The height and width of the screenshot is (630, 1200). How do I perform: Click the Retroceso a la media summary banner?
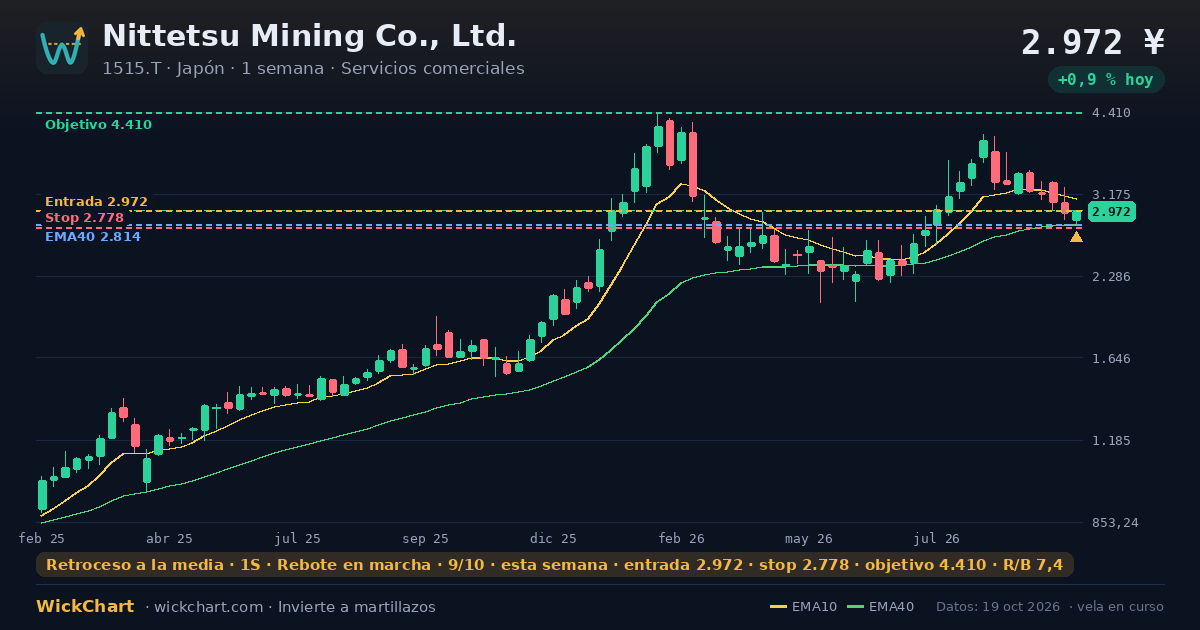(x=555, y=565)
